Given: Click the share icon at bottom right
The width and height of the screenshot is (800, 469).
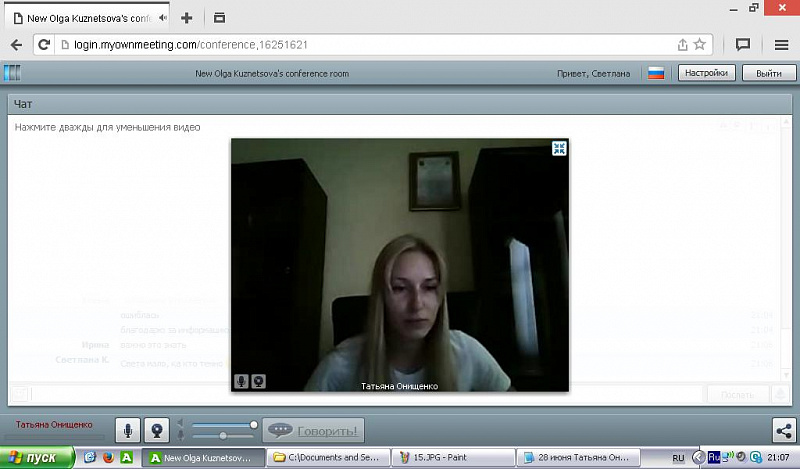Looking at the screenshot, I should pos(783,430).
